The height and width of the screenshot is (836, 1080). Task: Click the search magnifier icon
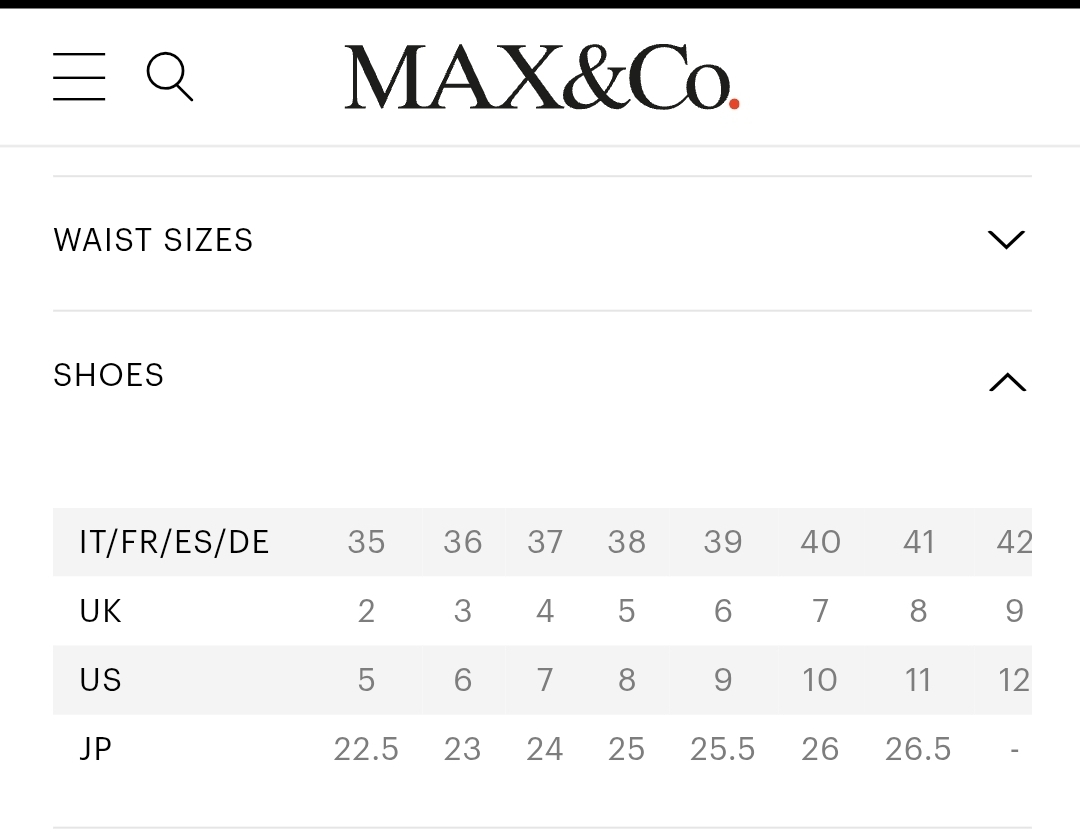coord(169,77)
